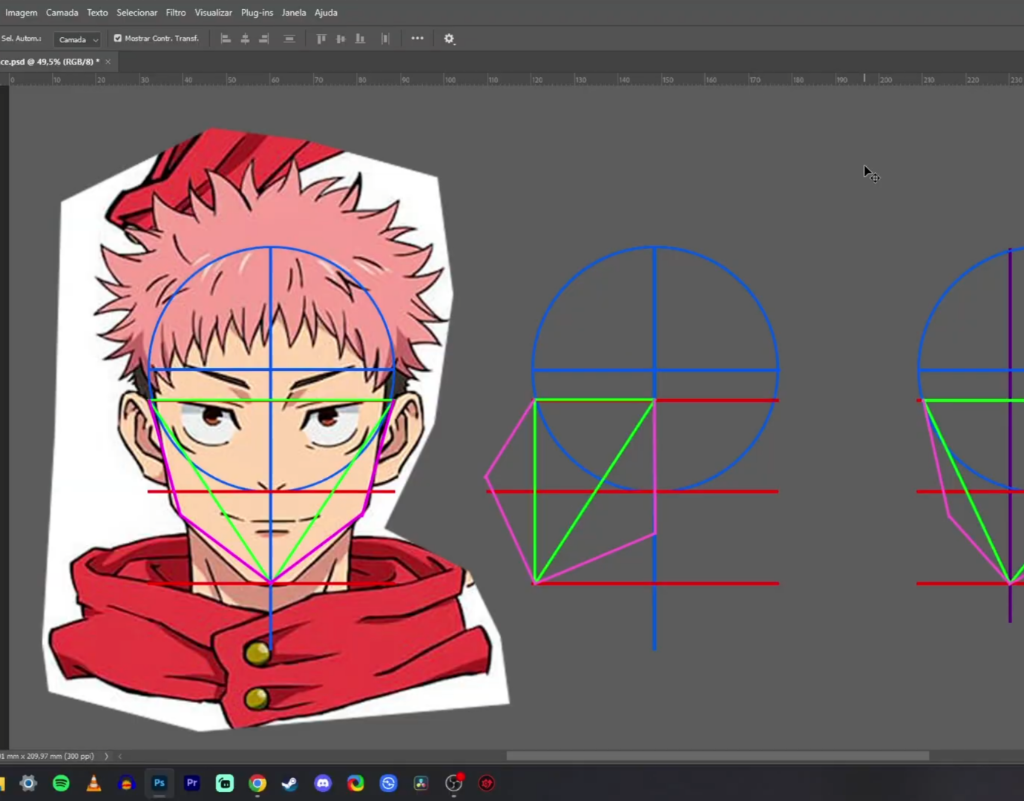Align right edges of layers
The image size is (1024, 801).
(x=264, y=39)
